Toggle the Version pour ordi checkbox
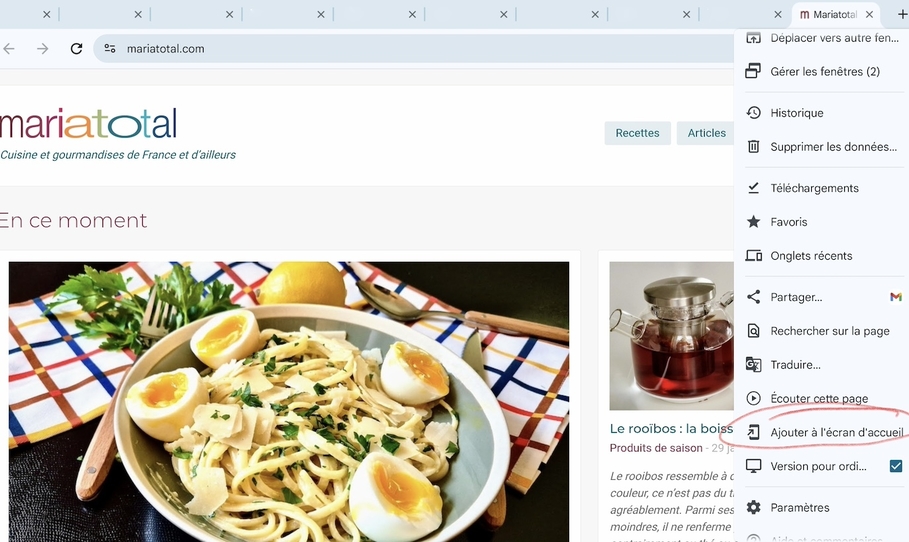 [896, 466]
